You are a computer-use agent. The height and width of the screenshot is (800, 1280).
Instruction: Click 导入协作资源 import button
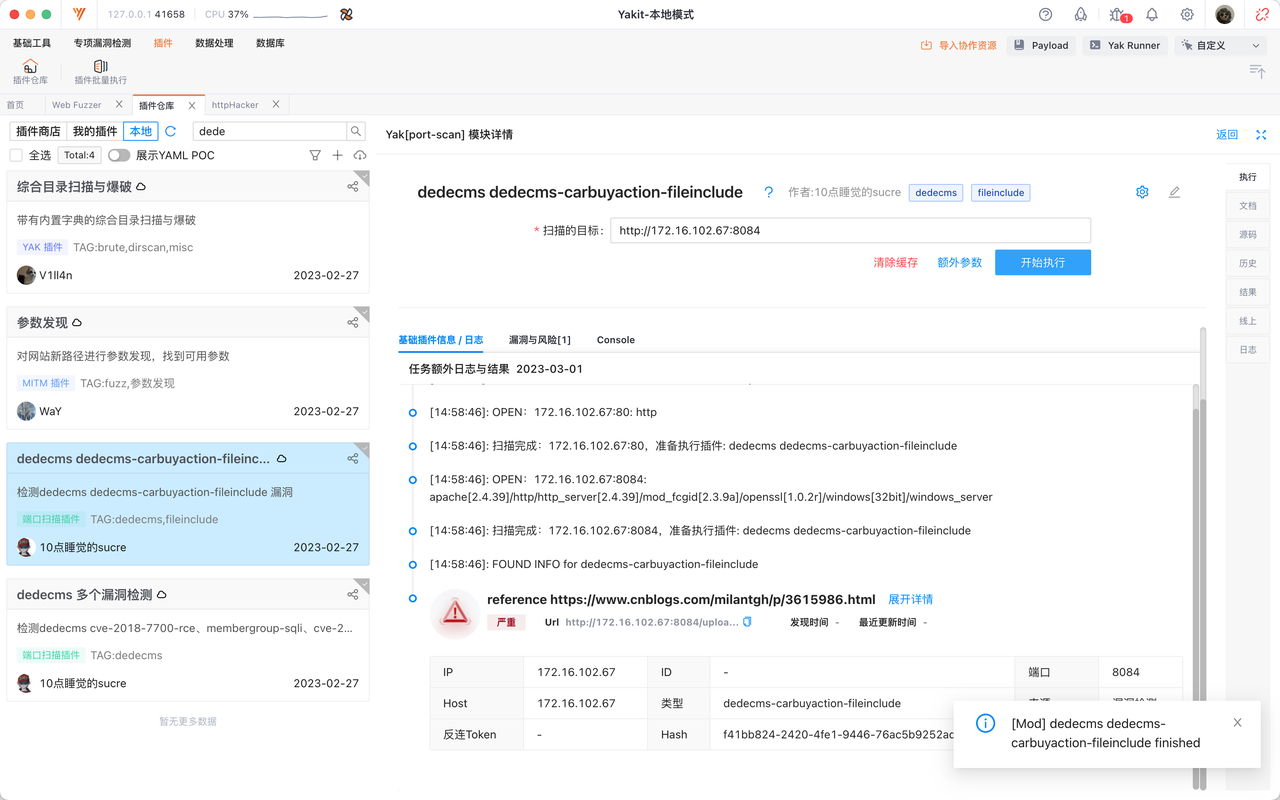[x=959, y=45]
